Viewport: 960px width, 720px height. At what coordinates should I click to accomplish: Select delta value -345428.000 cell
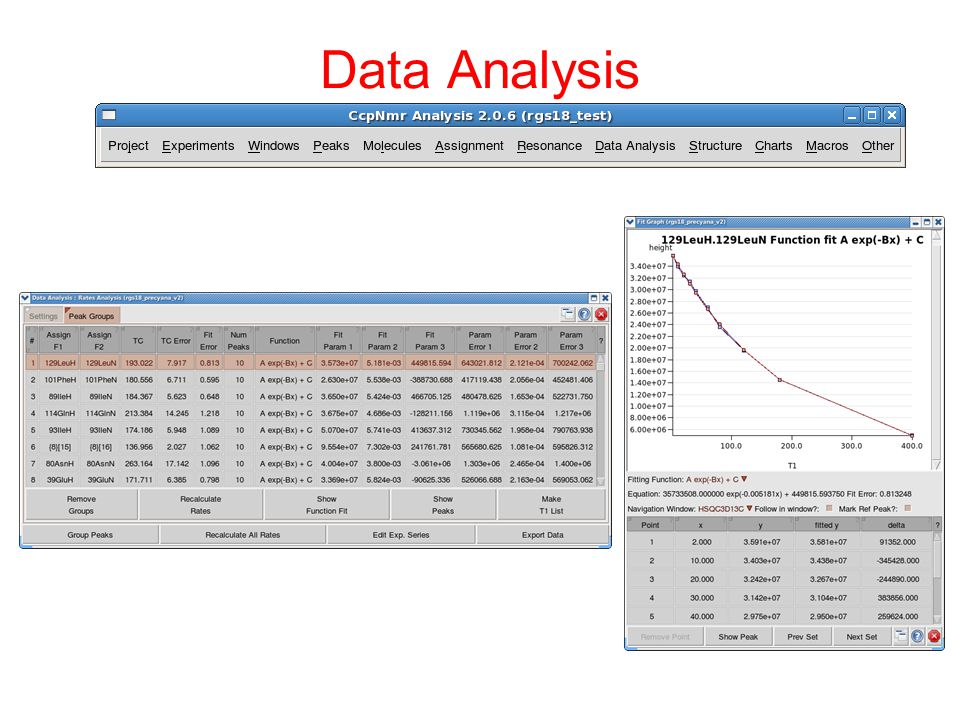tap(897, 560)
